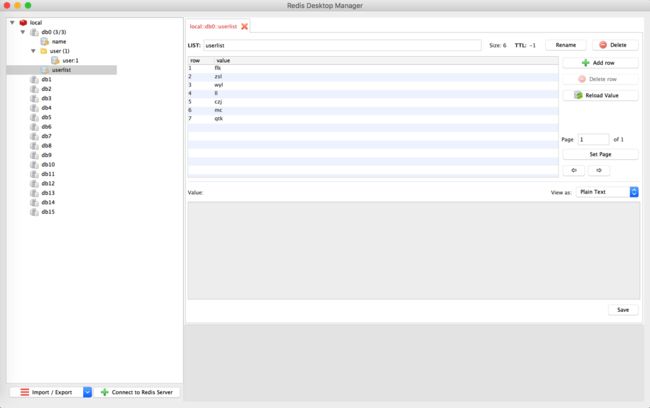Click the db11 database icon
Screen dimensions: 650x408
[34, 174]
